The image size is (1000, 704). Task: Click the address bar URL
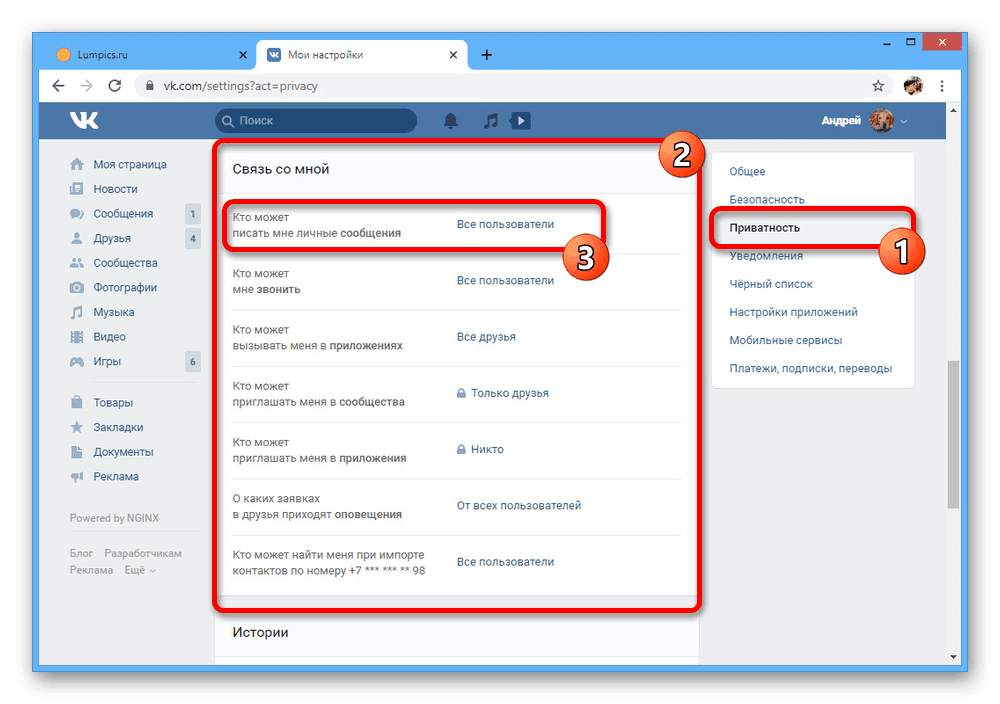click(240, 85)
